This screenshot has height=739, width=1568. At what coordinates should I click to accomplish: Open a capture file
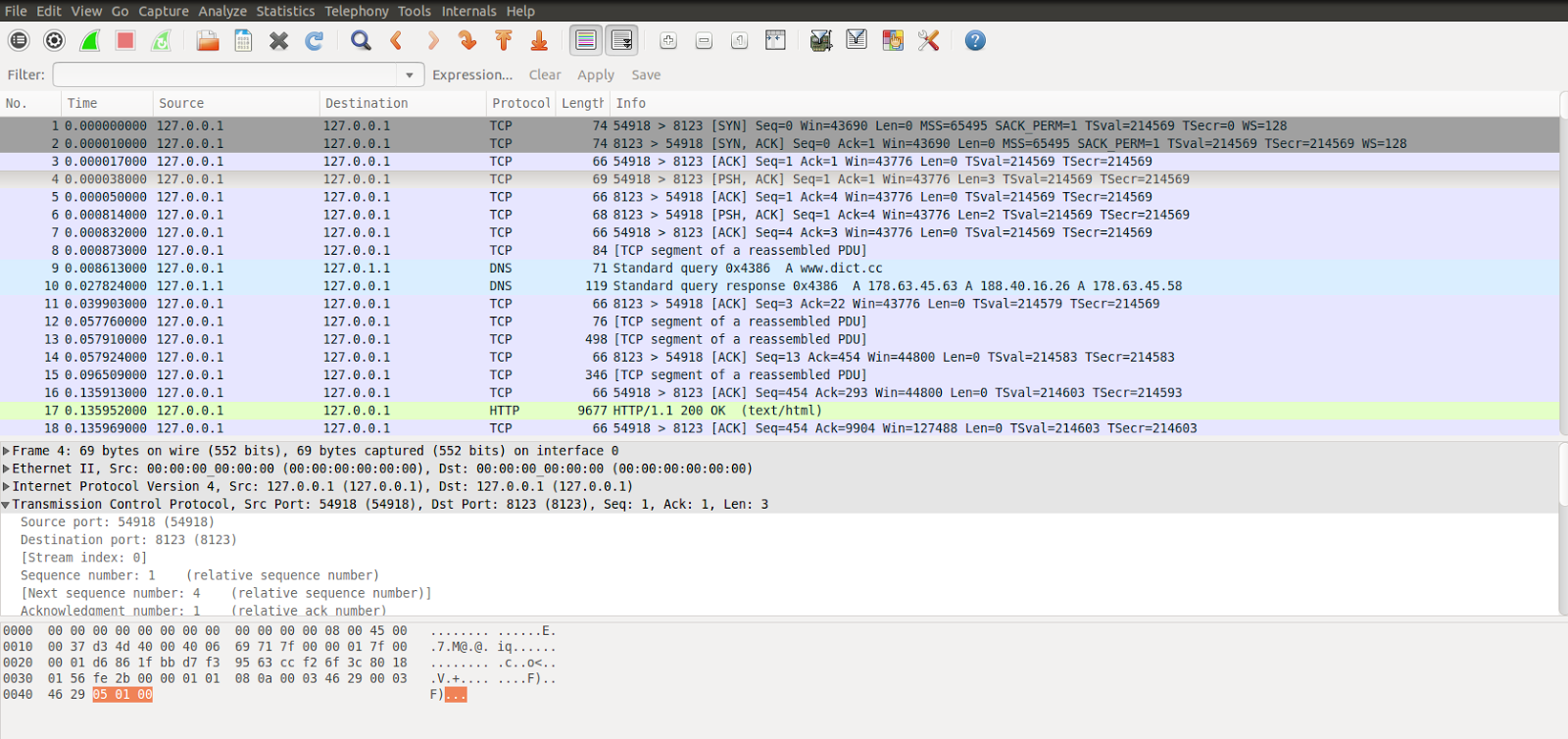coord(208,40)
